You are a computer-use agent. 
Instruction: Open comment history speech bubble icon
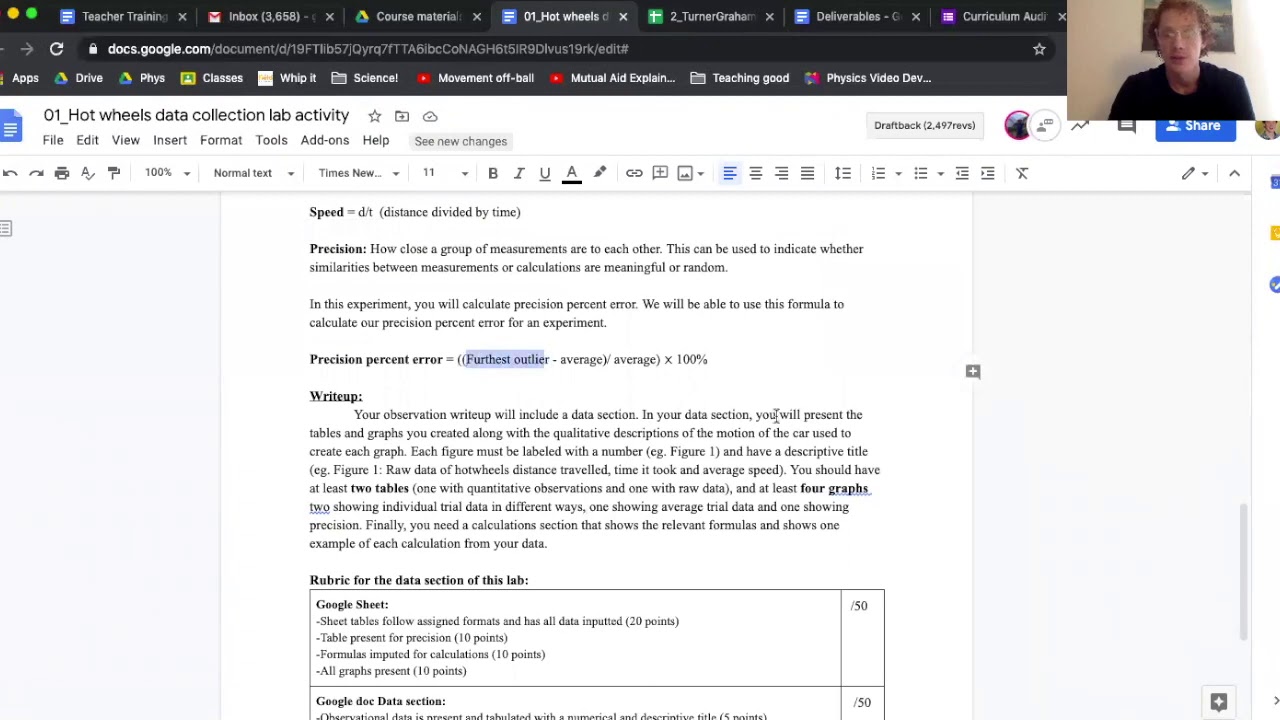tap(1127, 126)
